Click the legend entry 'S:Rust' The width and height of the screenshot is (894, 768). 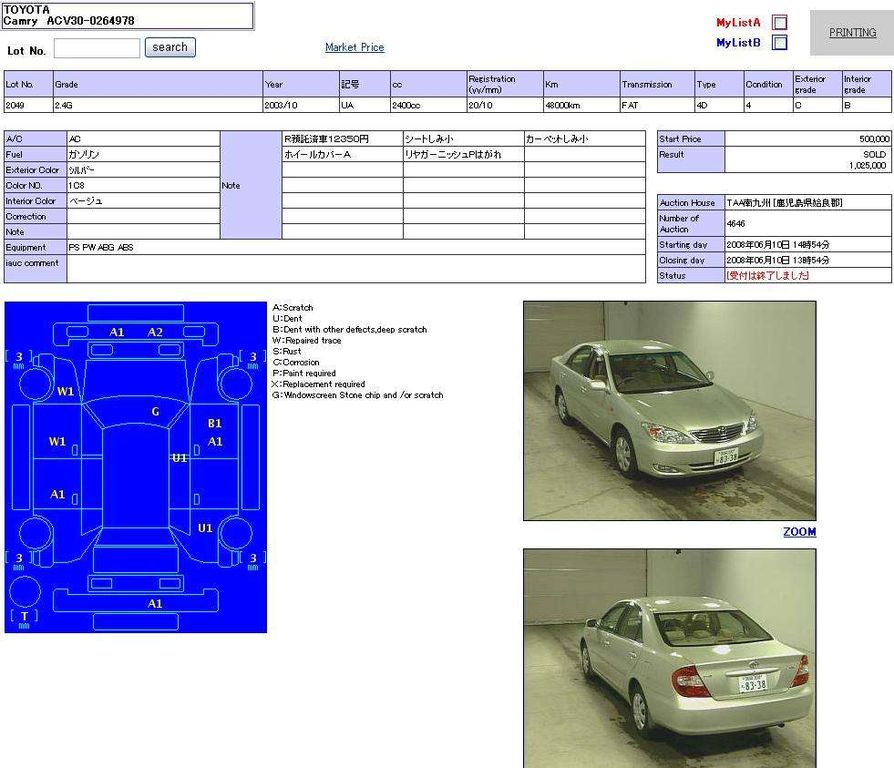[x=287, y=351]
